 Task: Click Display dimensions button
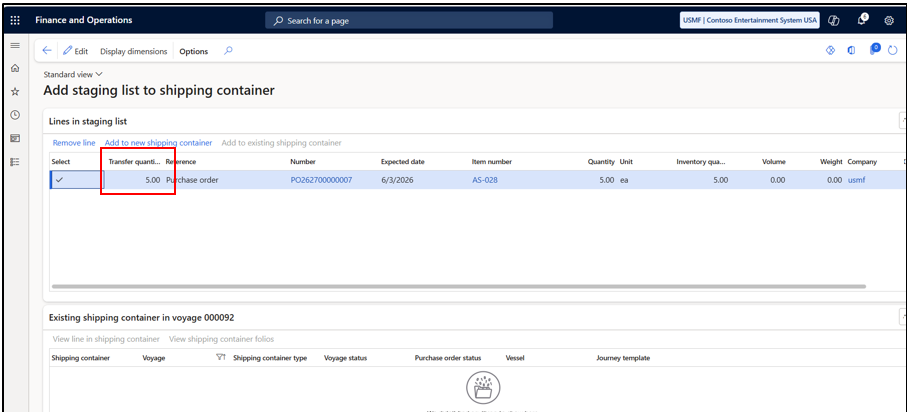[134, 51]
